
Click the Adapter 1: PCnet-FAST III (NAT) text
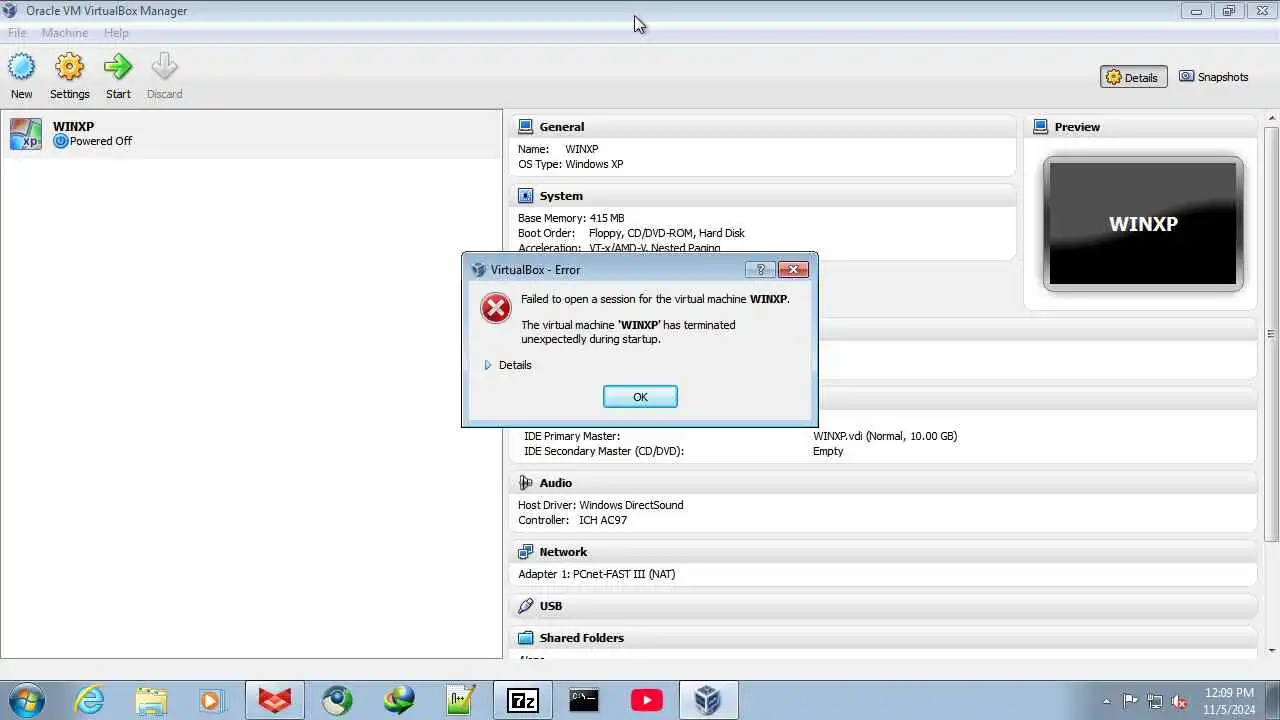(x=597, y=574)
